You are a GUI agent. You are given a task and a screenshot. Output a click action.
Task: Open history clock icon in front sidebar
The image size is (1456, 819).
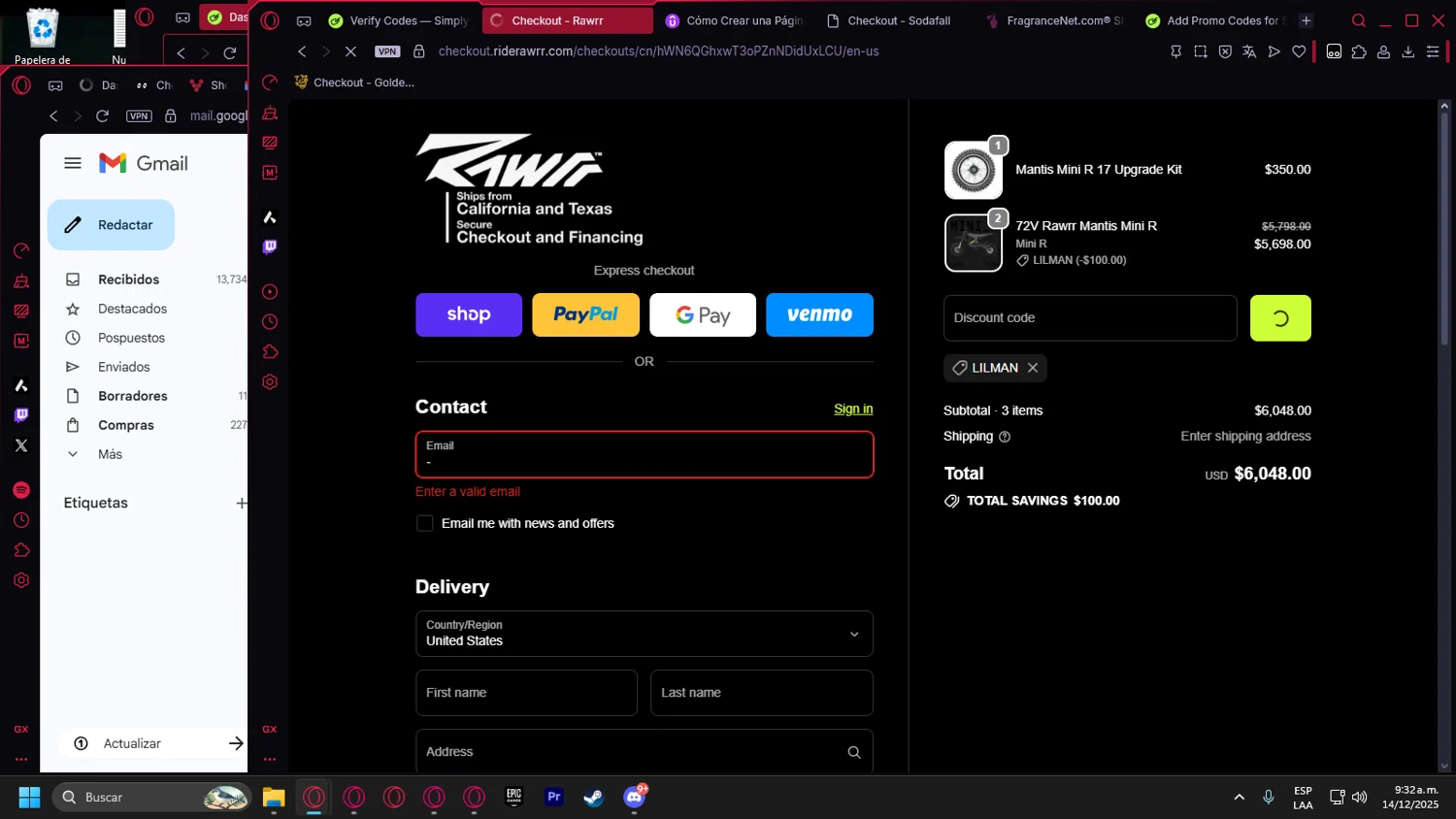(x=270, y=322)
